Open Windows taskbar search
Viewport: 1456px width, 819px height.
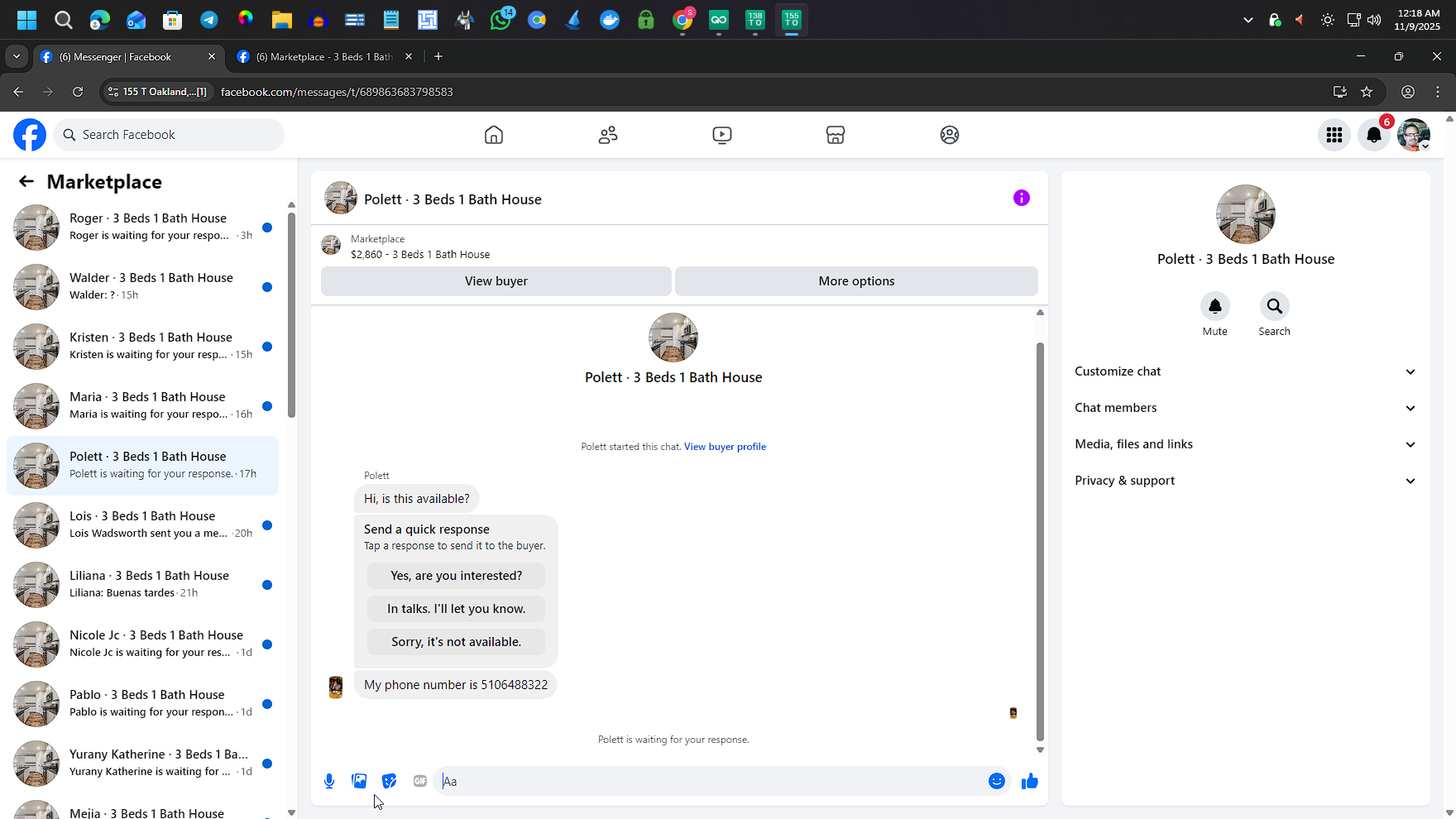coord(64,20)
